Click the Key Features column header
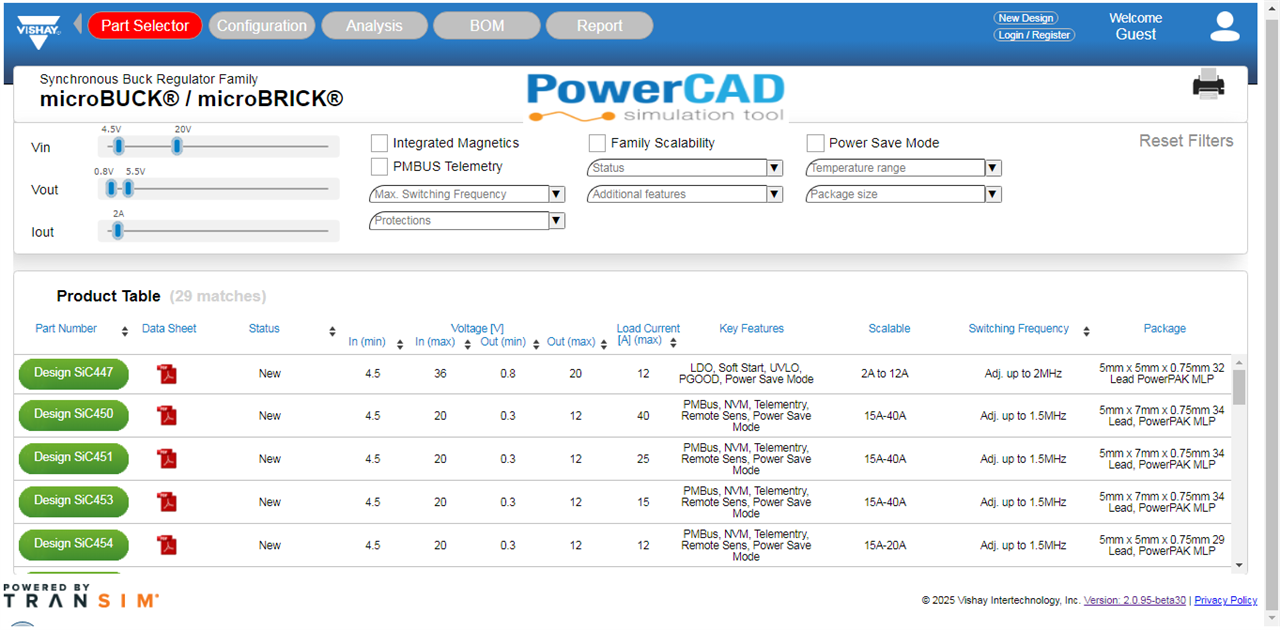Viewport: 1280px width, 630px height. 751,329
